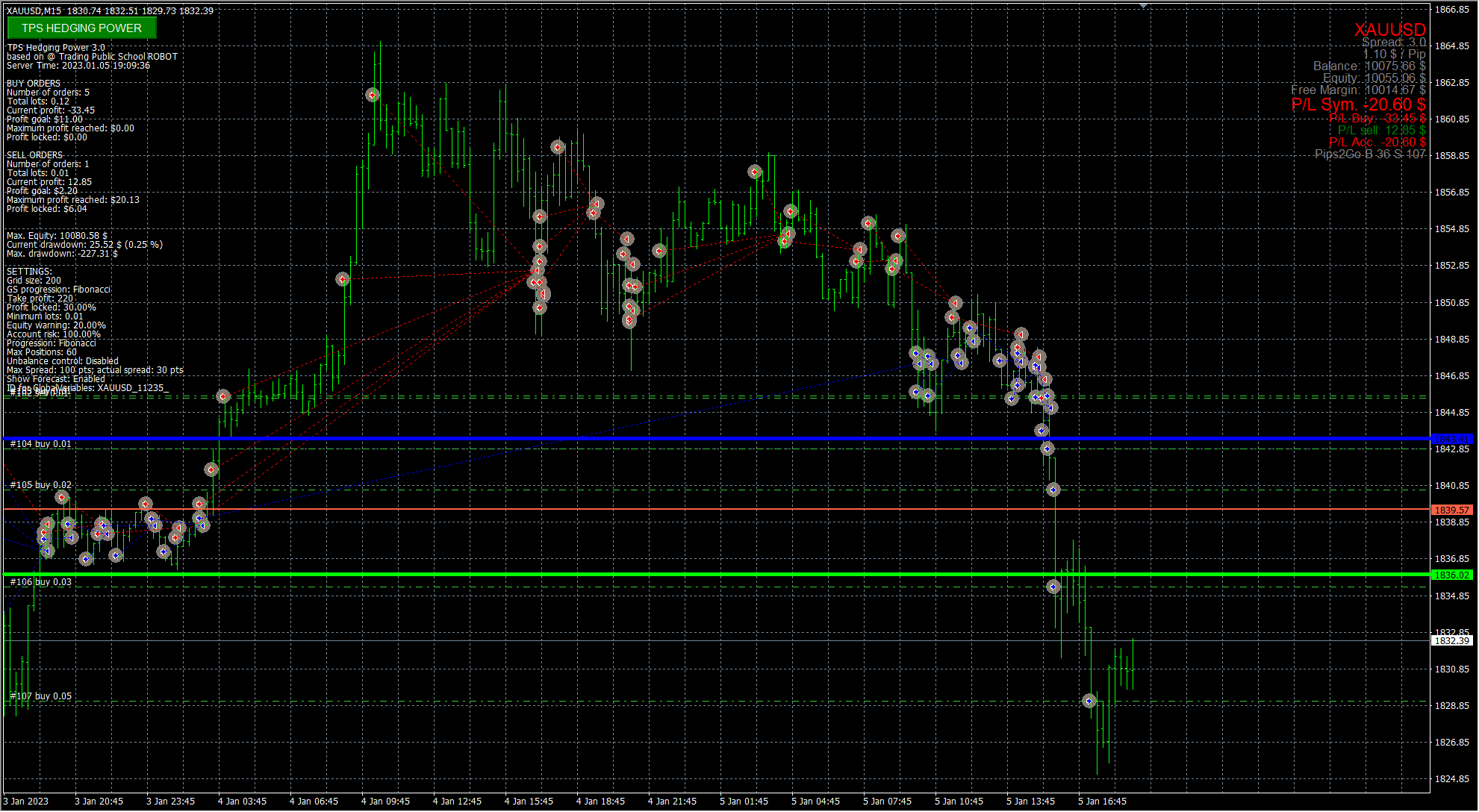The image size is (1479, 812).
Task: Click the sell arrow marker at the 5 Jan 01:45 peak
Action: pos(755,172)
